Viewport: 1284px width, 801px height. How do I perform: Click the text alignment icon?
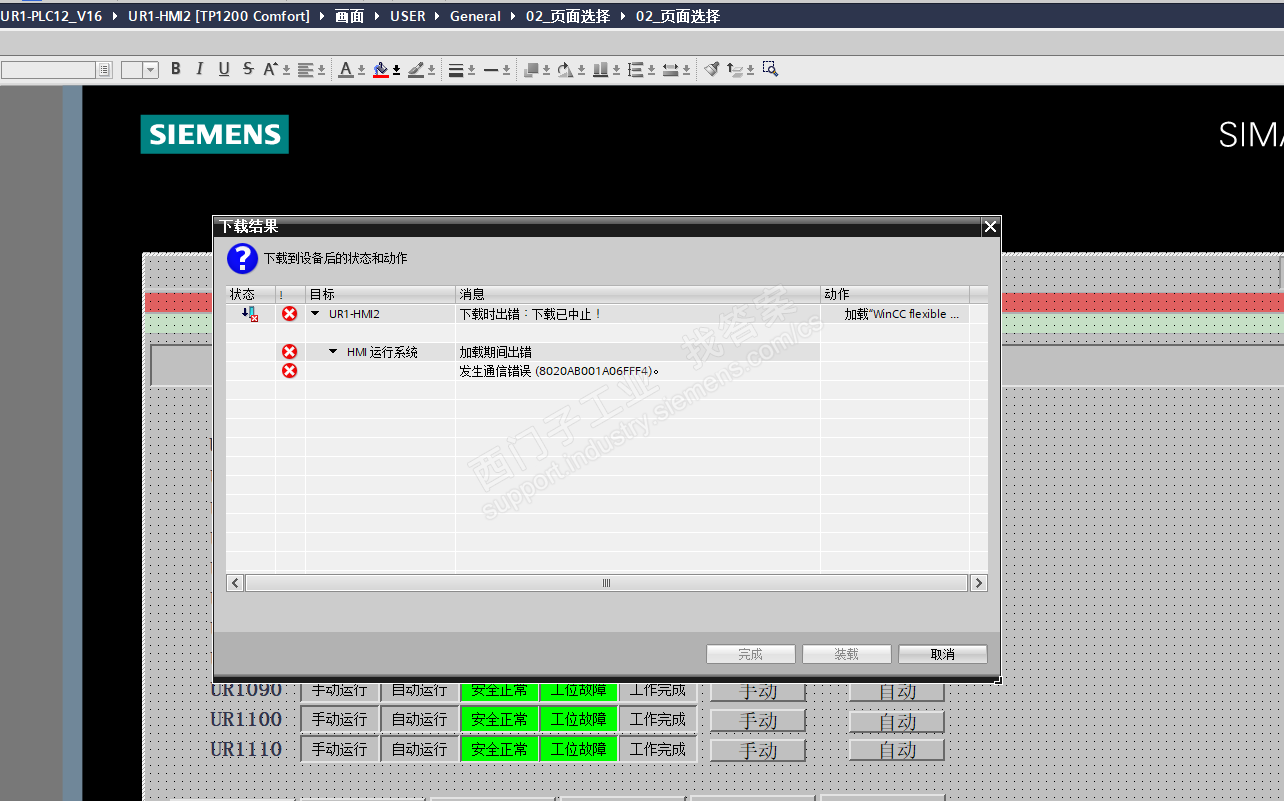pos(305,69)
